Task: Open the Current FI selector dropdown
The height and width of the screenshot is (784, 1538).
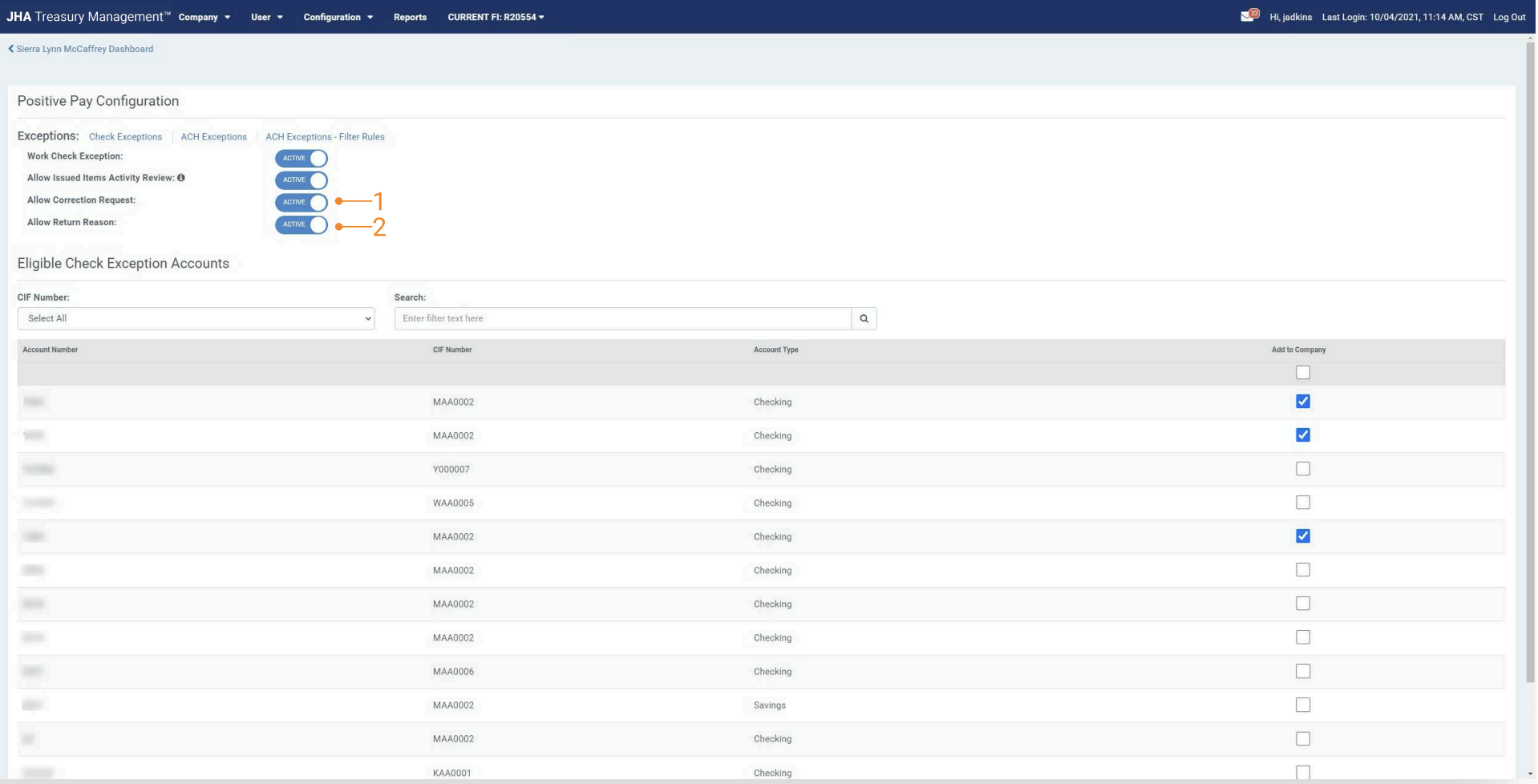Action: [496, 17]
